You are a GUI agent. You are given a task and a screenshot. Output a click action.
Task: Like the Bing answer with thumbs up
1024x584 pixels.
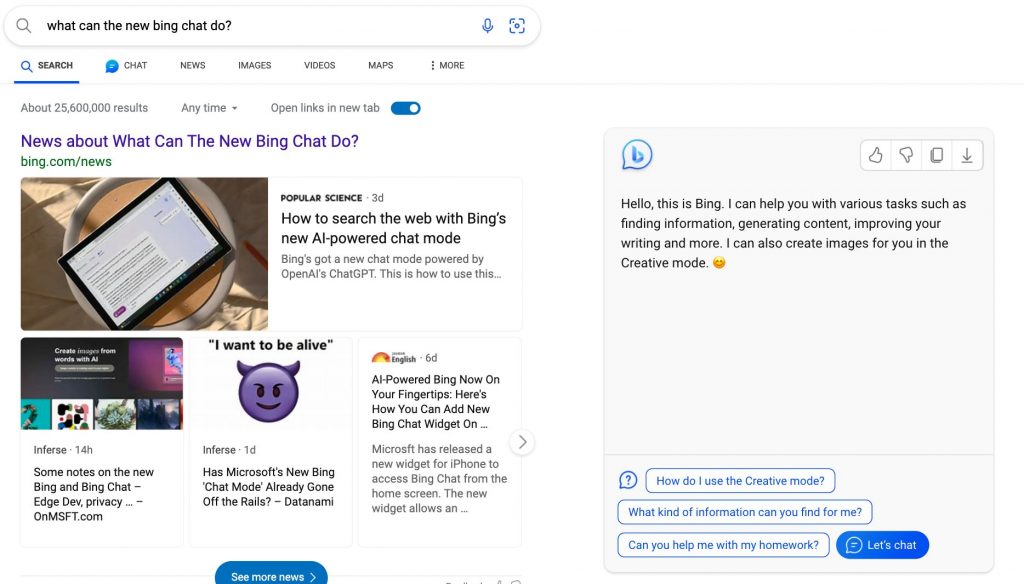(x=876, y=155)
